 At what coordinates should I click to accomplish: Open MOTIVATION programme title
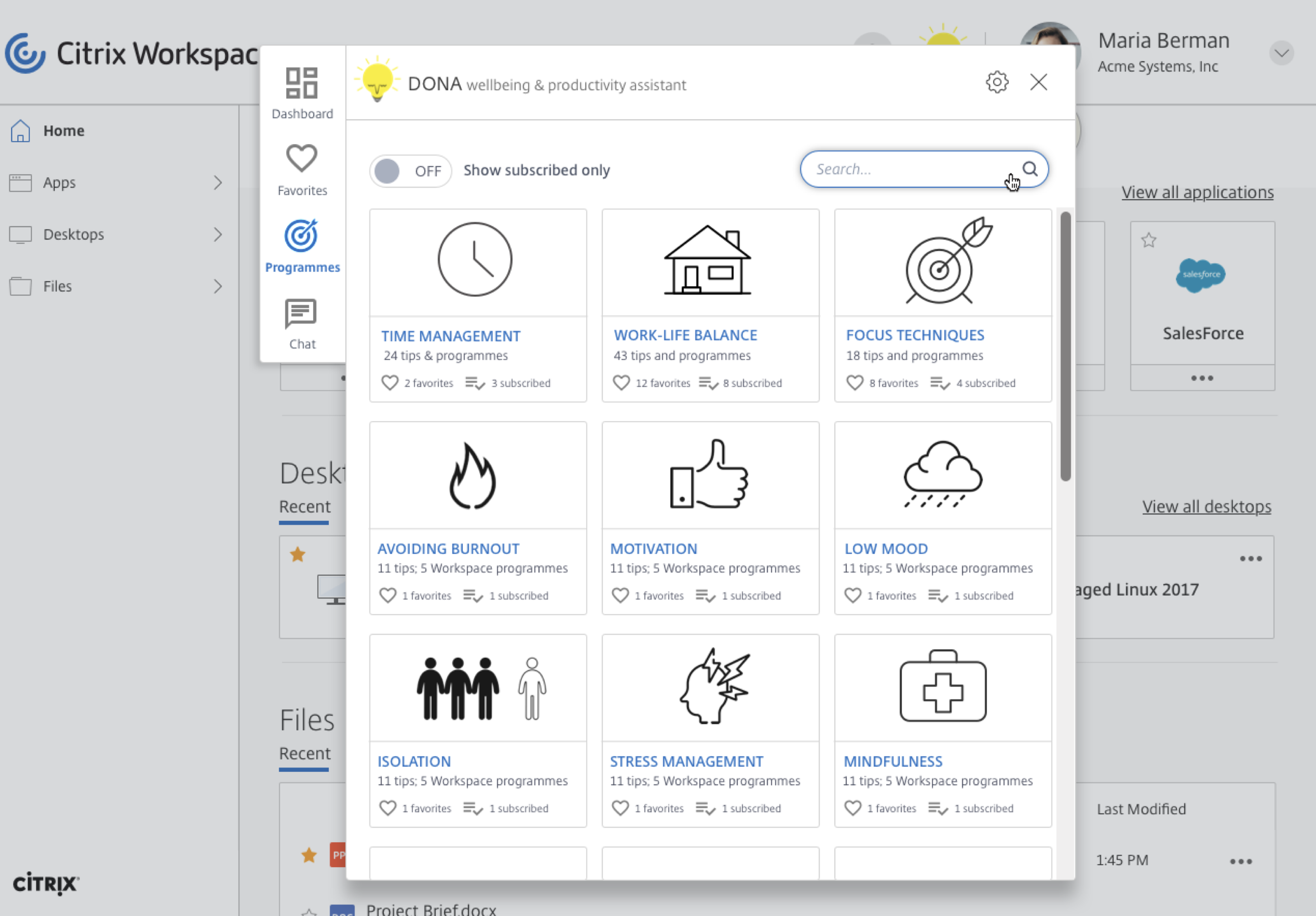653,549
